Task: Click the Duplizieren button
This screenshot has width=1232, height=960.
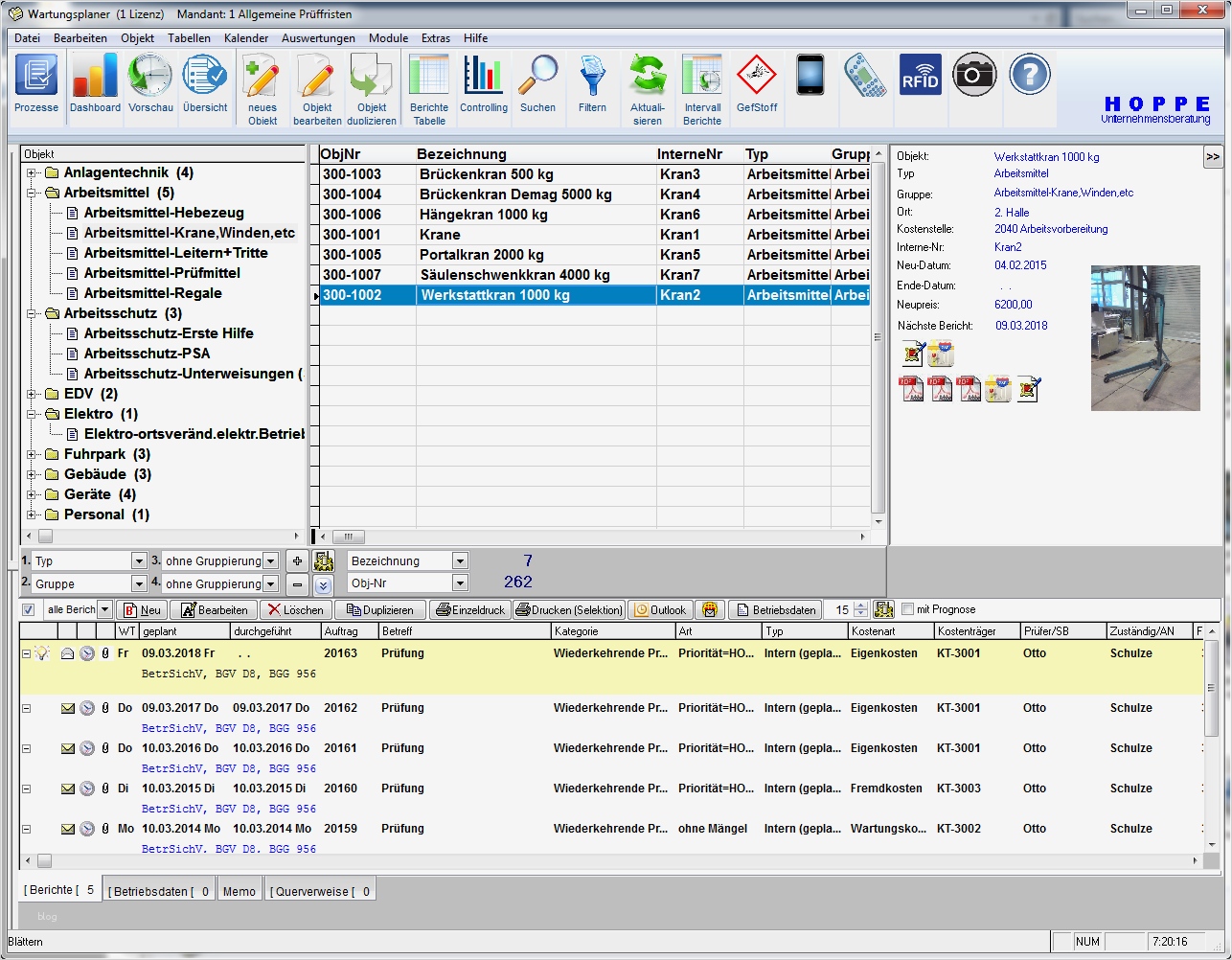Action: click(381, 608)
